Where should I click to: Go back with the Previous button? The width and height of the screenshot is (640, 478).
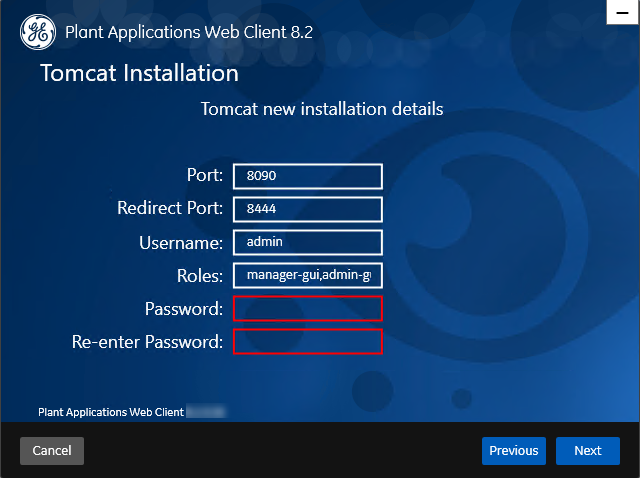coord(514,451)
